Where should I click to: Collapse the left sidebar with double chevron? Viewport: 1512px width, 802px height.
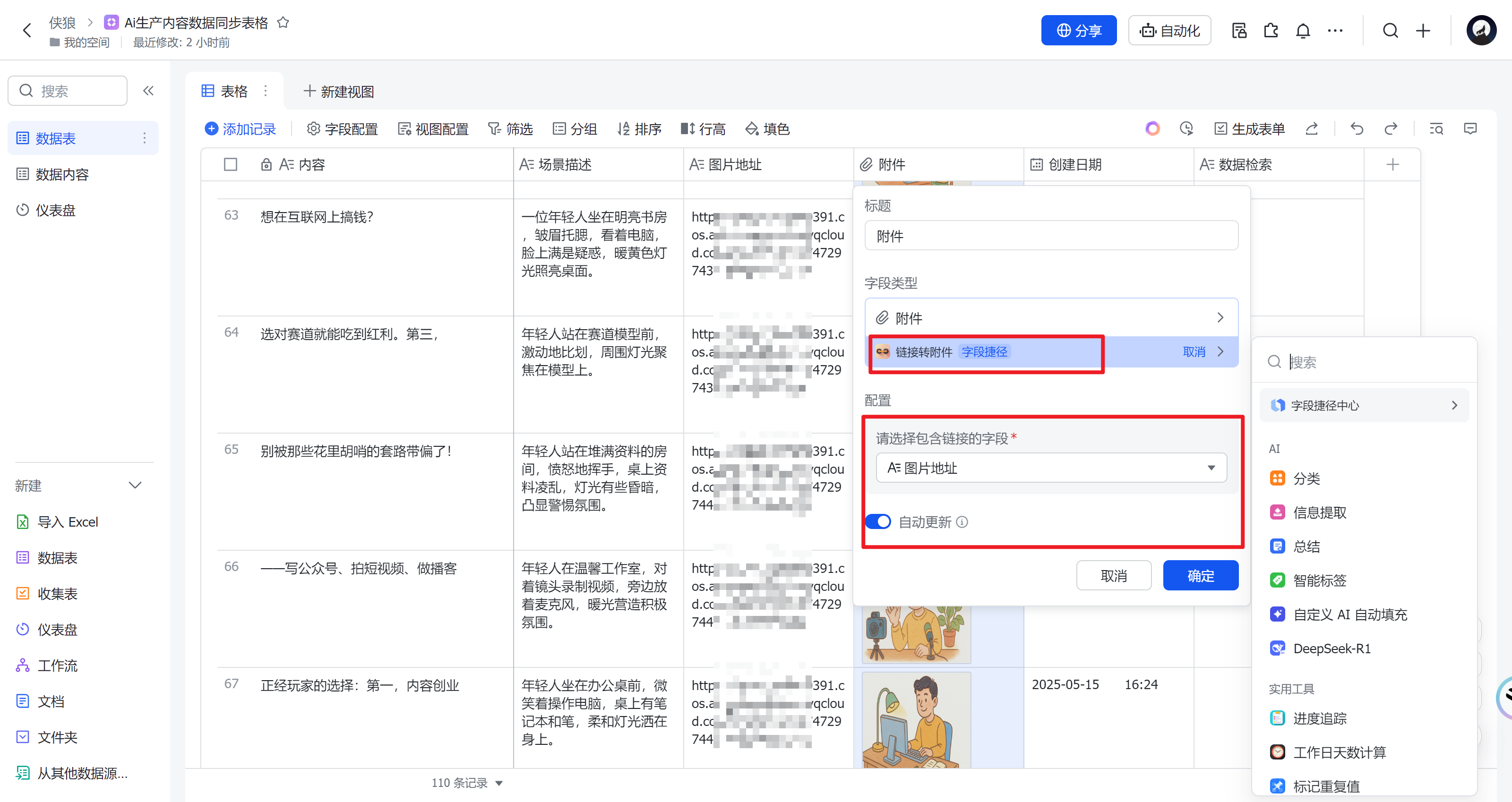[148, 91]
